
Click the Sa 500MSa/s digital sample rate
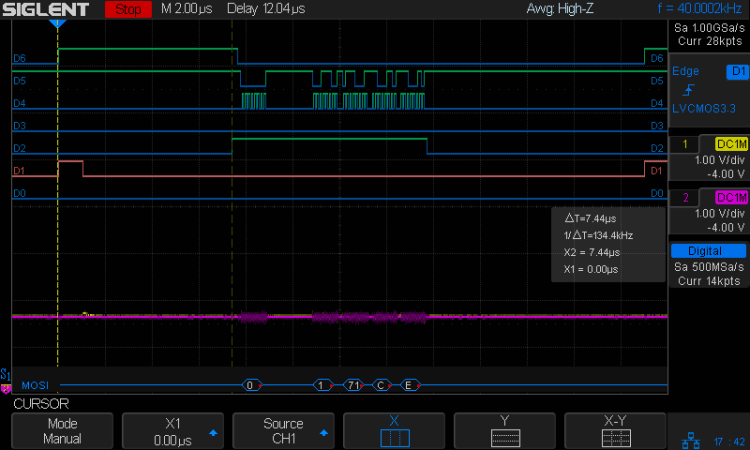709,267
